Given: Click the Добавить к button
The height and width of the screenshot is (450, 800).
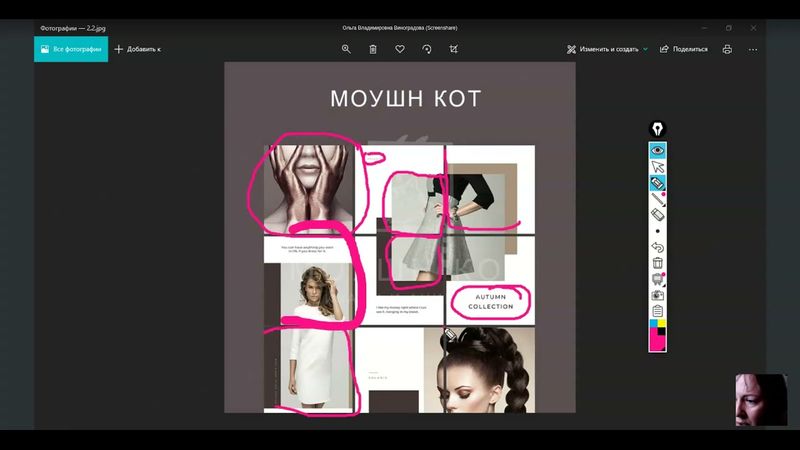Looking at the screenshot, I should (138, 49).
